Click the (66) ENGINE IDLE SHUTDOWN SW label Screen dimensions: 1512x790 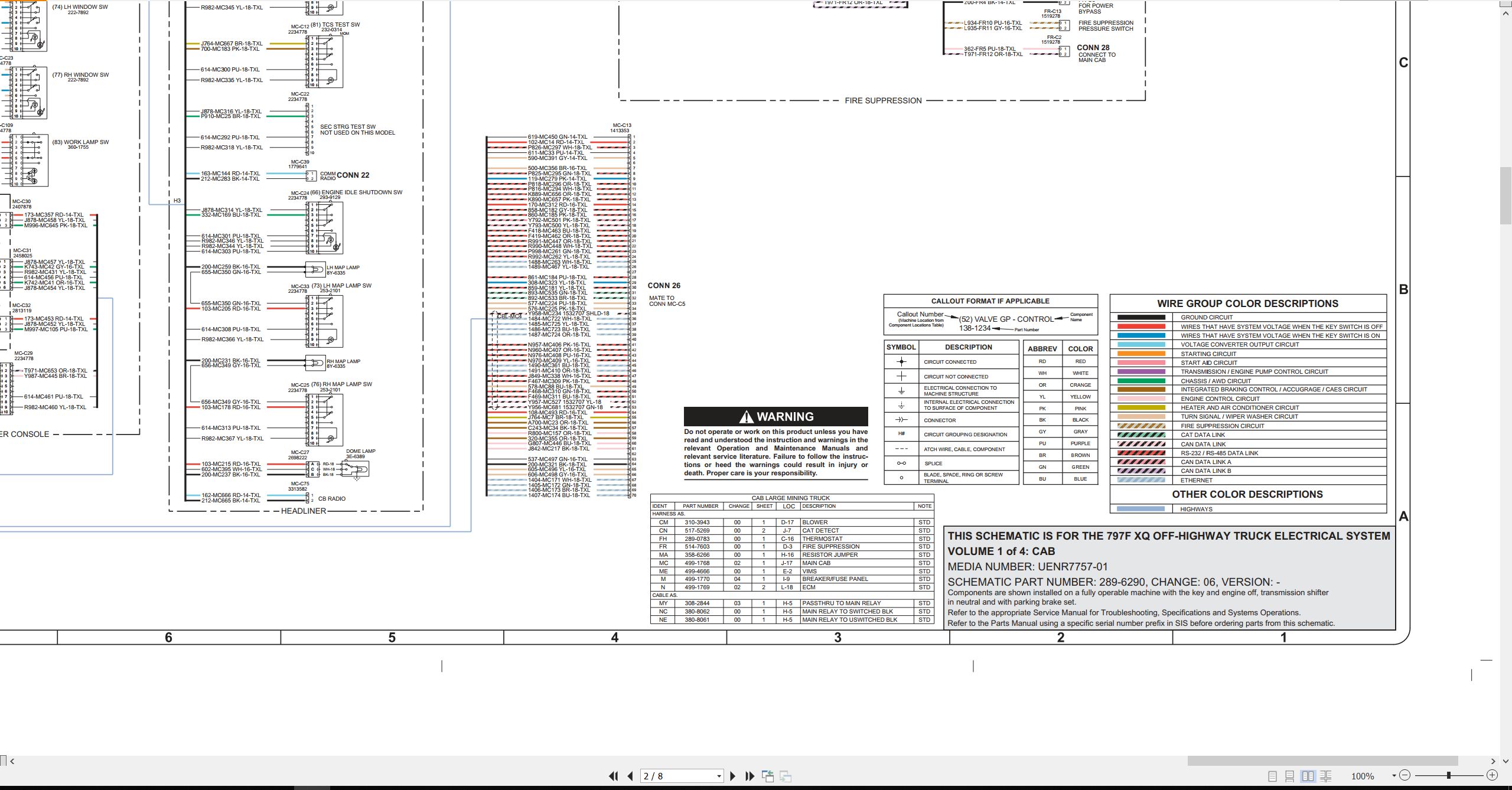(357, 192)
